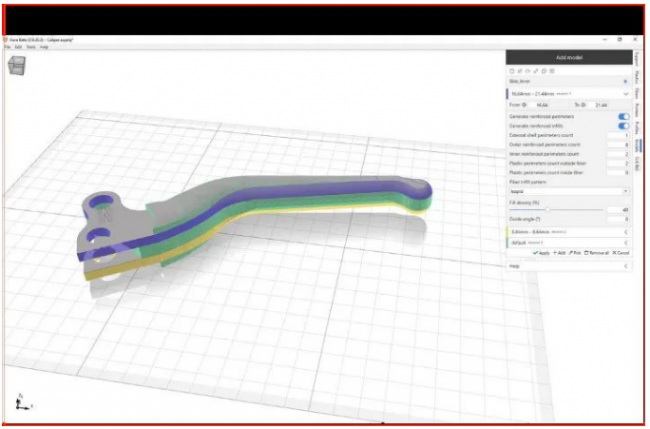This screenshot has height=429, width=650.
Task: Expand the Help section
Action: (625, 266)
